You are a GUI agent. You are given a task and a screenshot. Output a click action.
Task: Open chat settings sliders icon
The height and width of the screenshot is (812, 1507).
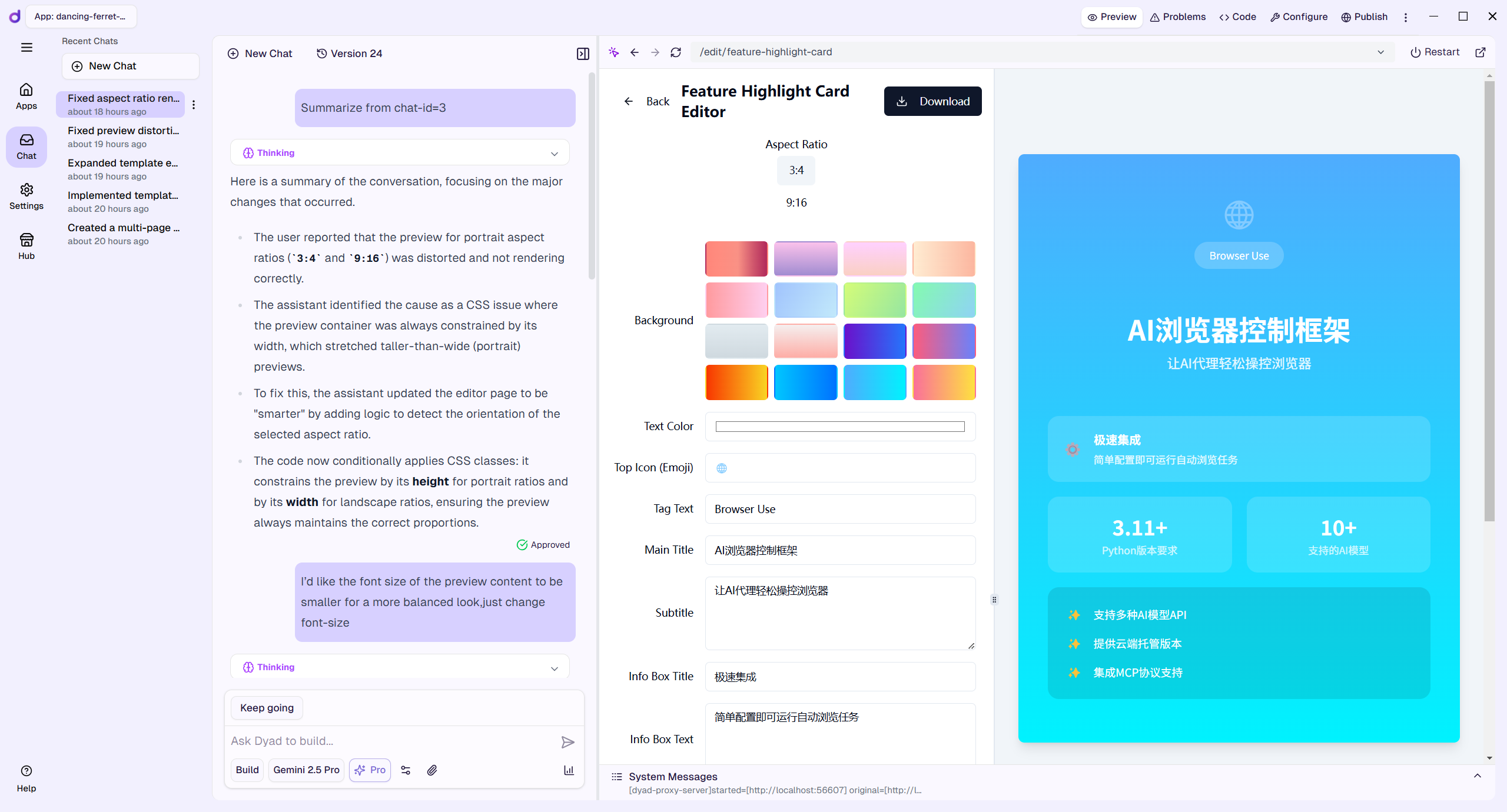click(x=406, y=770)
